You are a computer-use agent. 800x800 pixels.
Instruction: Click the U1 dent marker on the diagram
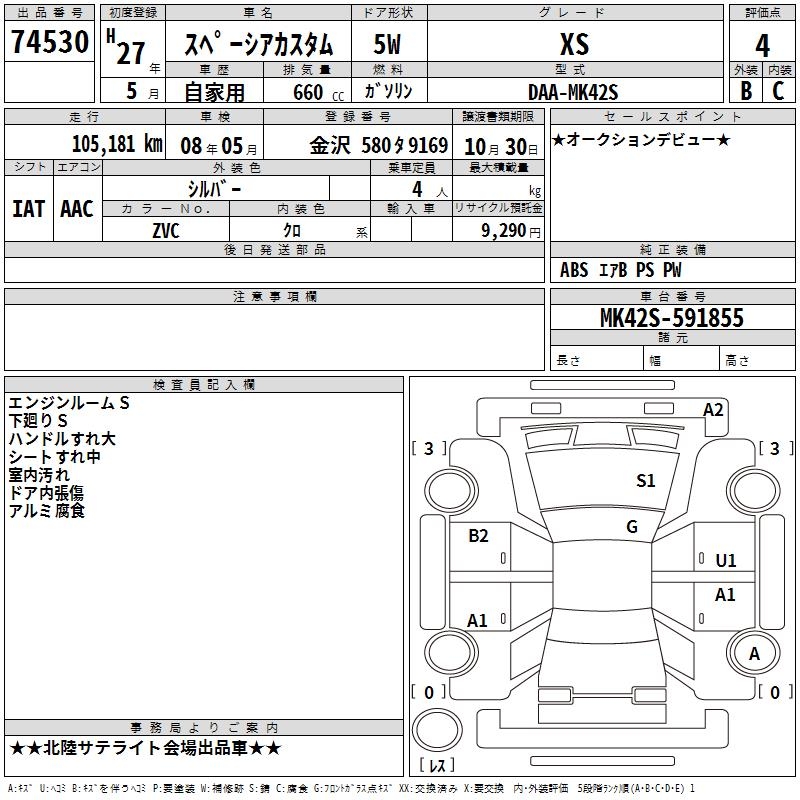pyautogui.click(x=726, y=561)
